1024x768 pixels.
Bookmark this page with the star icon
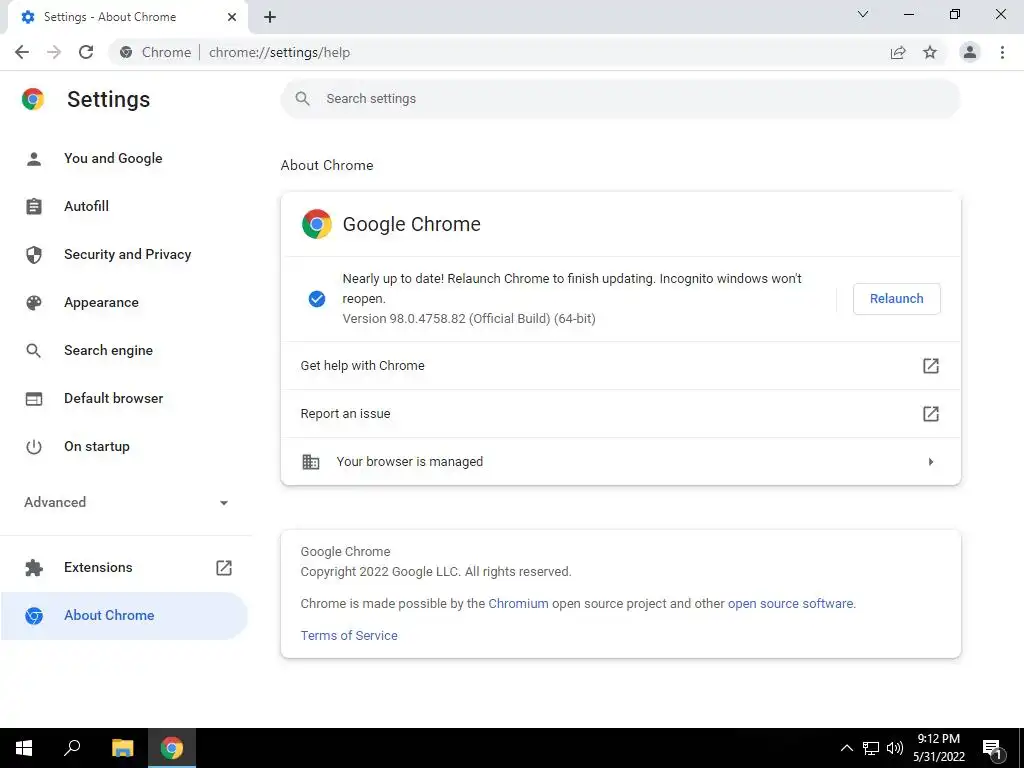(930, 52)
